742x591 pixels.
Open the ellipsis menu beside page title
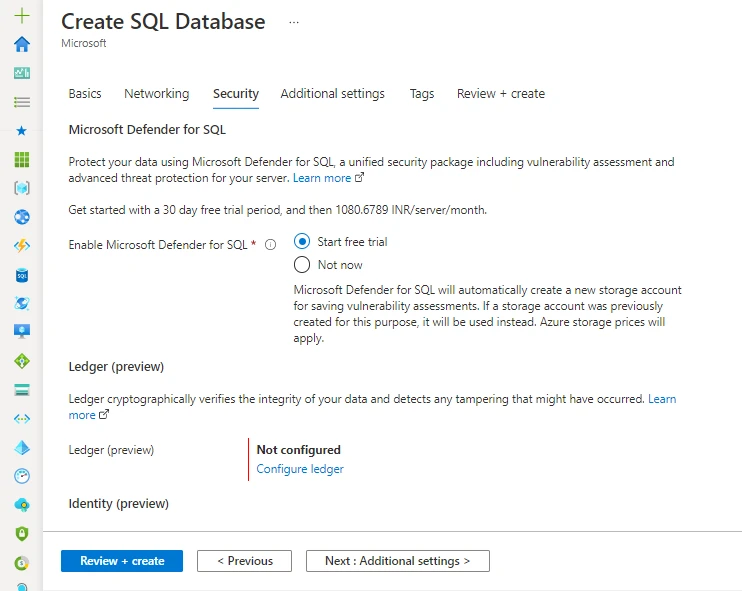(294, 22)
